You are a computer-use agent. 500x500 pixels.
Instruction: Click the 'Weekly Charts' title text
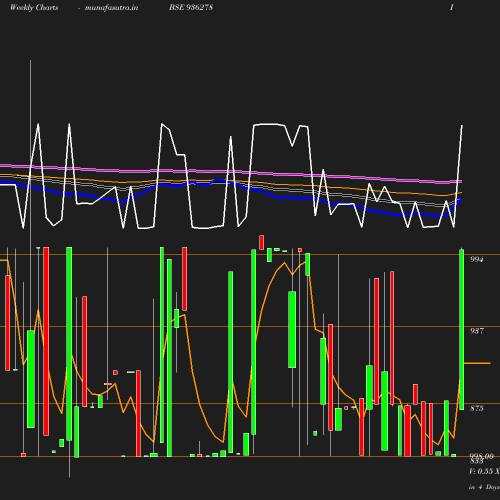[x=34, y=8]
